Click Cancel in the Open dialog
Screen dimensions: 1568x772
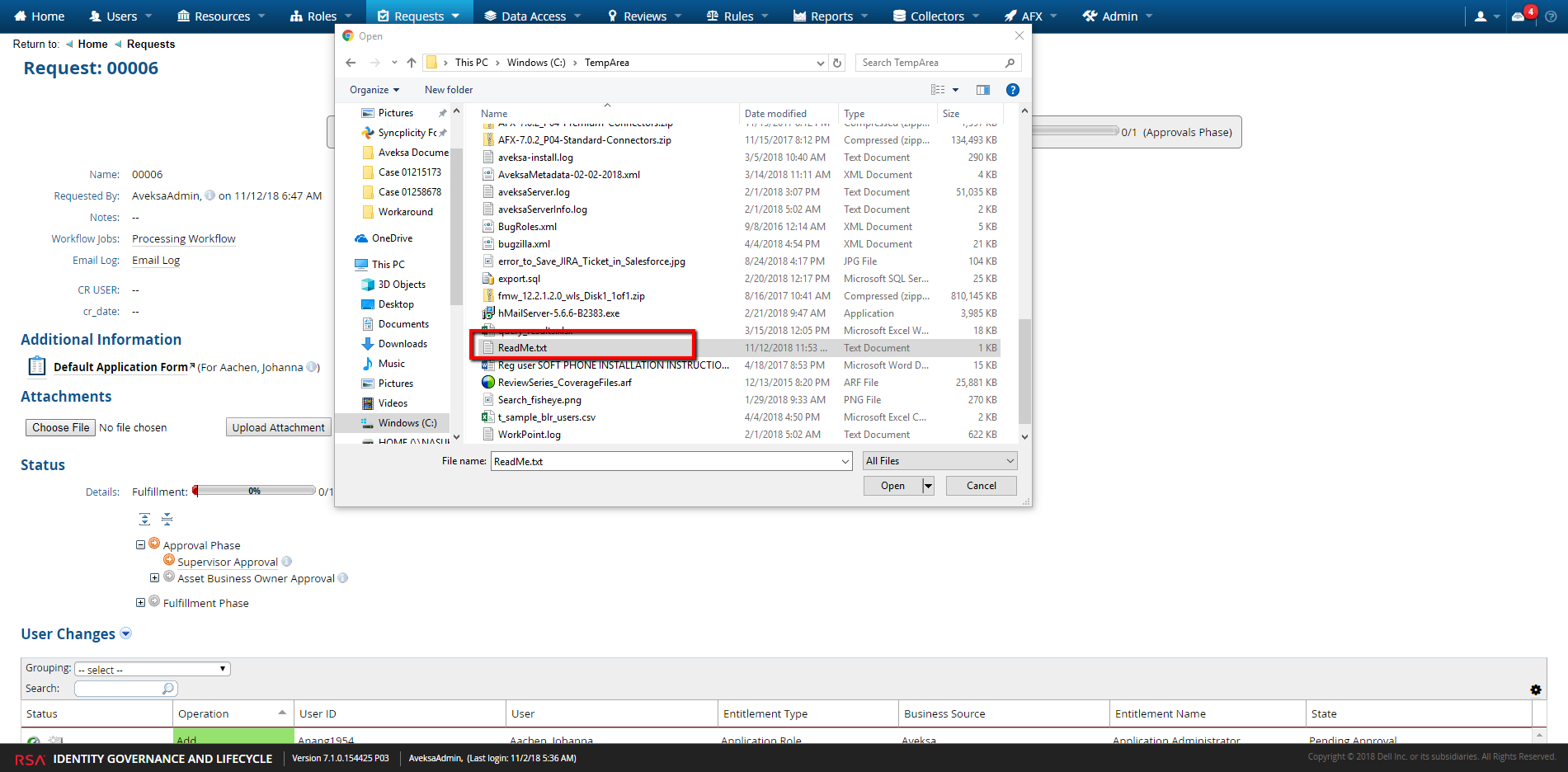pyautogui.click(x=981, y=485)
